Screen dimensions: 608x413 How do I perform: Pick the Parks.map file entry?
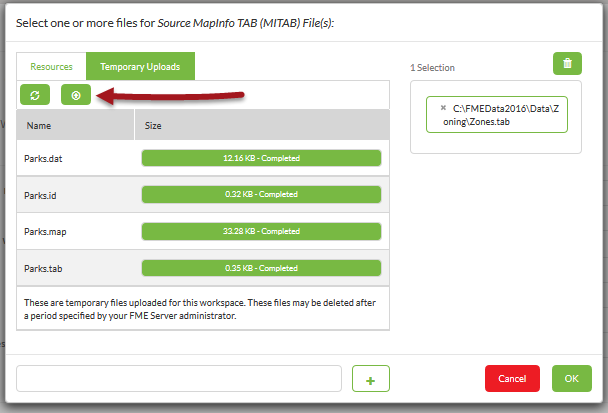(44, 232)
